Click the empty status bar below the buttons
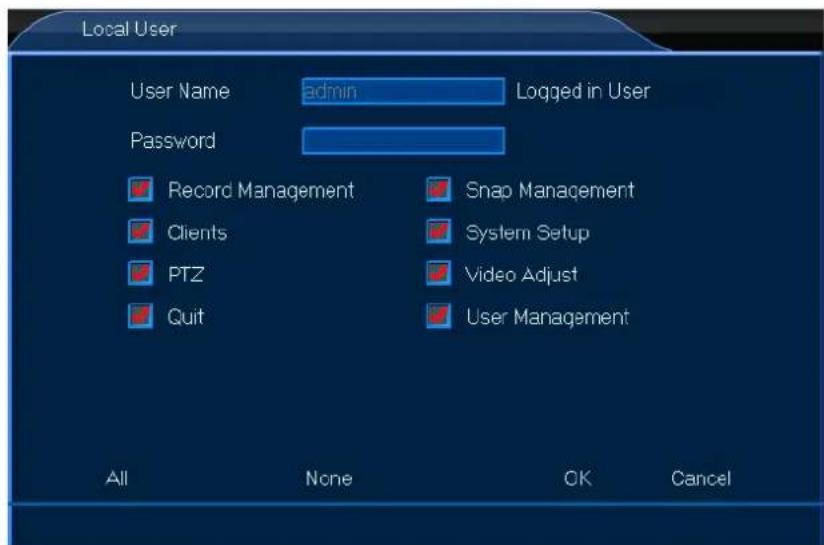The height and width of the screenshot is (545, 824). pyautogui.click(x=410, y=523)
